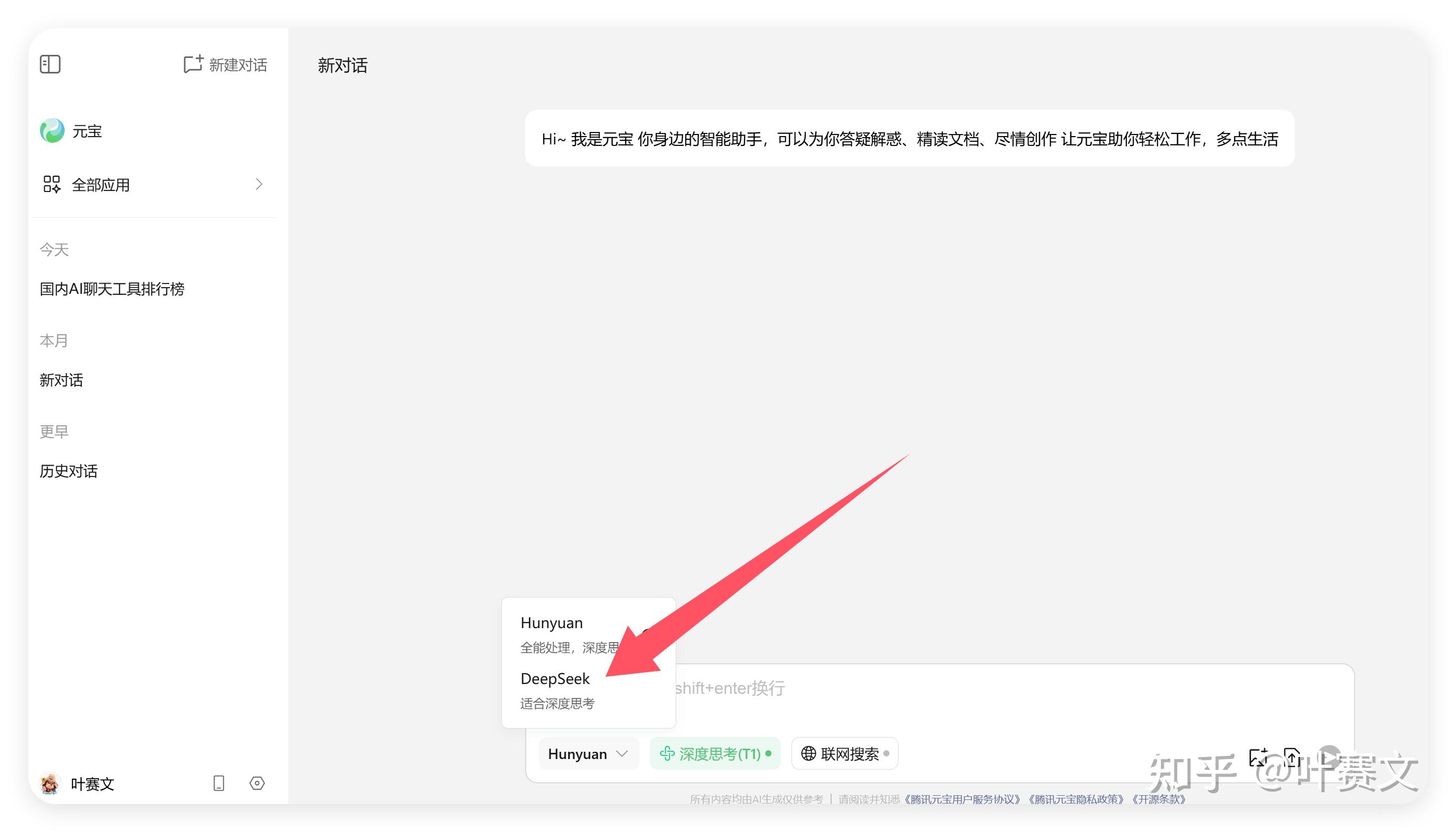Select the DeepSeek model option
Image resolution: width=1456 pixels, height=832 pixels.
coord(589,690)
